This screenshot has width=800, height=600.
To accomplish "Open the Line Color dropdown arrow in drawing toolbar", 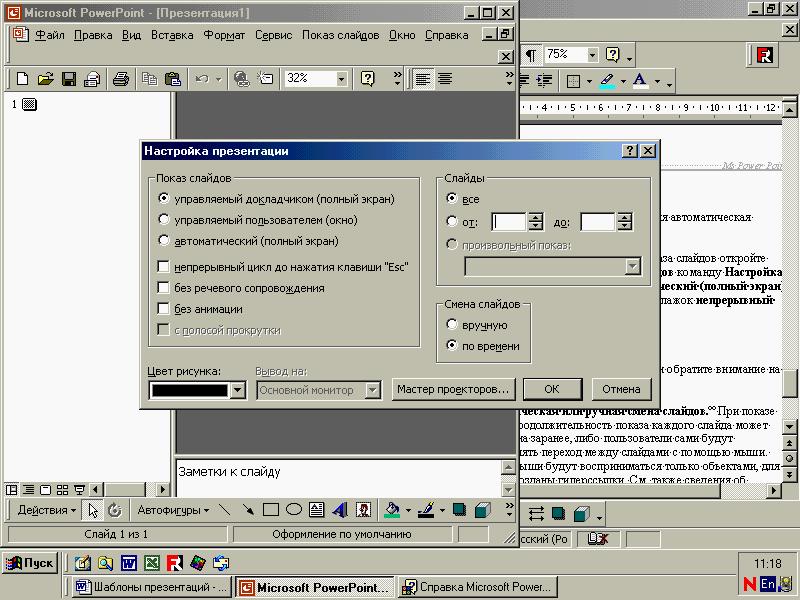I will pyautogui.click(x=442, y=510).
